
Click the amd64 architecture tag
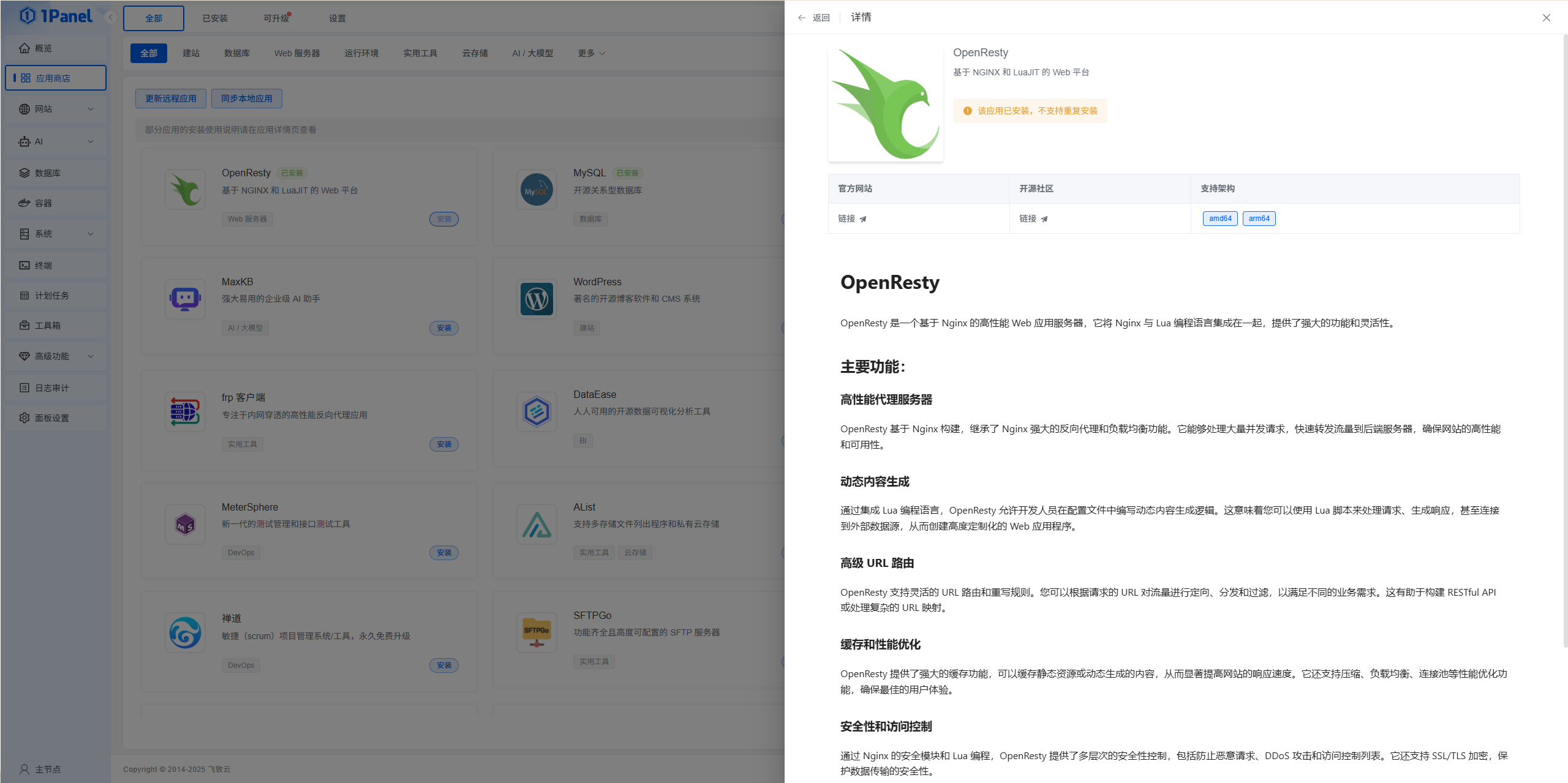[x=1219, y=219]
